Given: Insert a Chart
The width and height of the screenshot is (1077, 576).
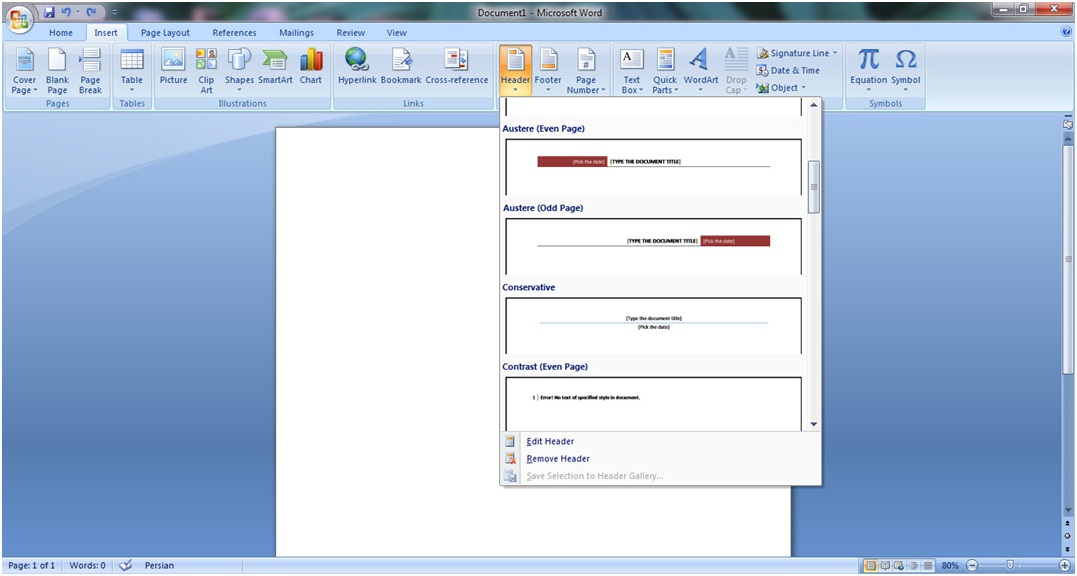Looking at the screenshot, I should point(310,67).
